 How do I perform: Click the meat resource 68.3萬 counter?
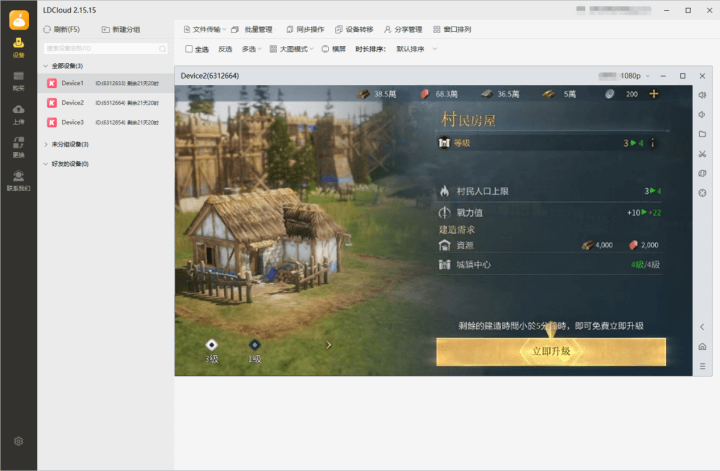[x=439, y=94]
